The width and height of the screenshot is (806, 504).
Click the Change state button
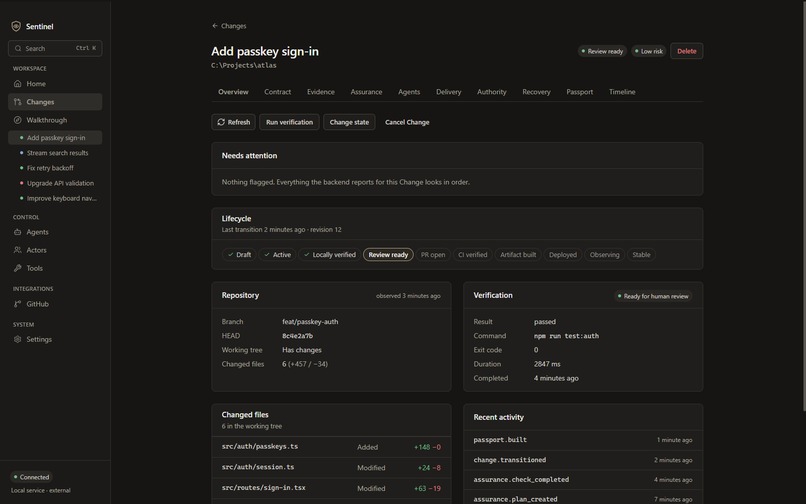tap(349, 122)
